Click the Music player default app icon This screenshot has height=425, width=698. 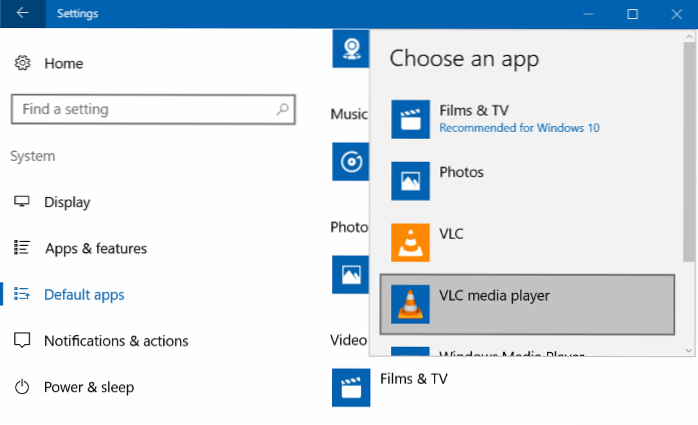(350, 161)
